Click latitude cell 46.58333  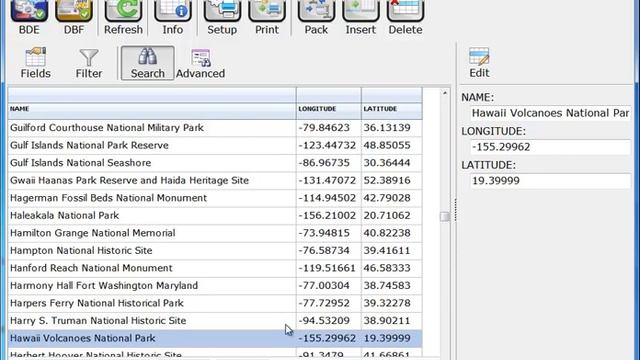point(392,268)
